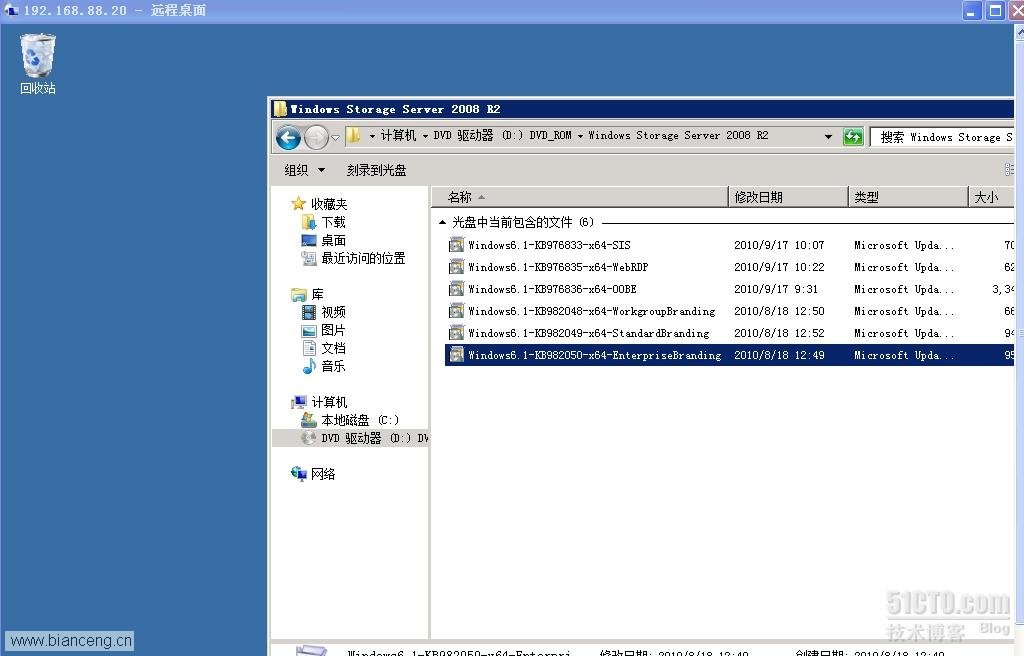Click the file name Windows6.1-KB976833-x64-SIS
This screenshot has height=656, width=1024.
click(x=549, y=245)
